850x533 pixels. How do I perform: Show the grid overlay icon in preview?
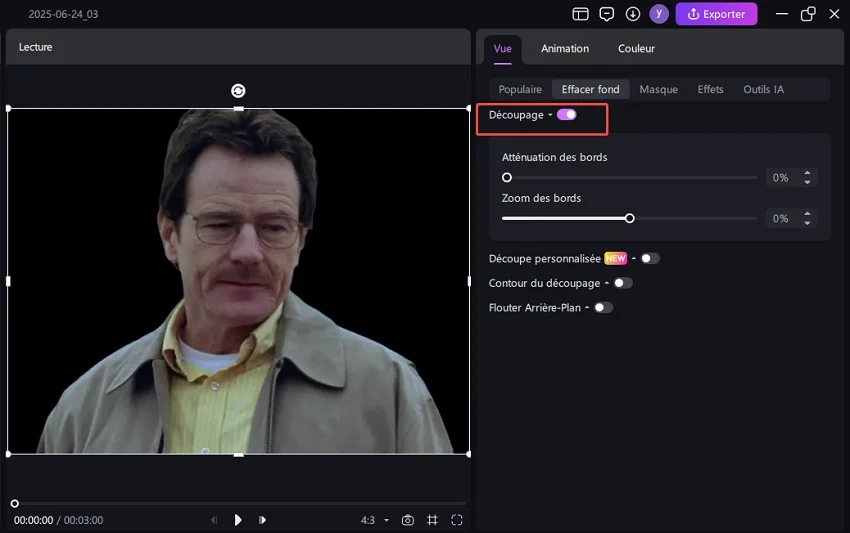[x=433, y=520]
